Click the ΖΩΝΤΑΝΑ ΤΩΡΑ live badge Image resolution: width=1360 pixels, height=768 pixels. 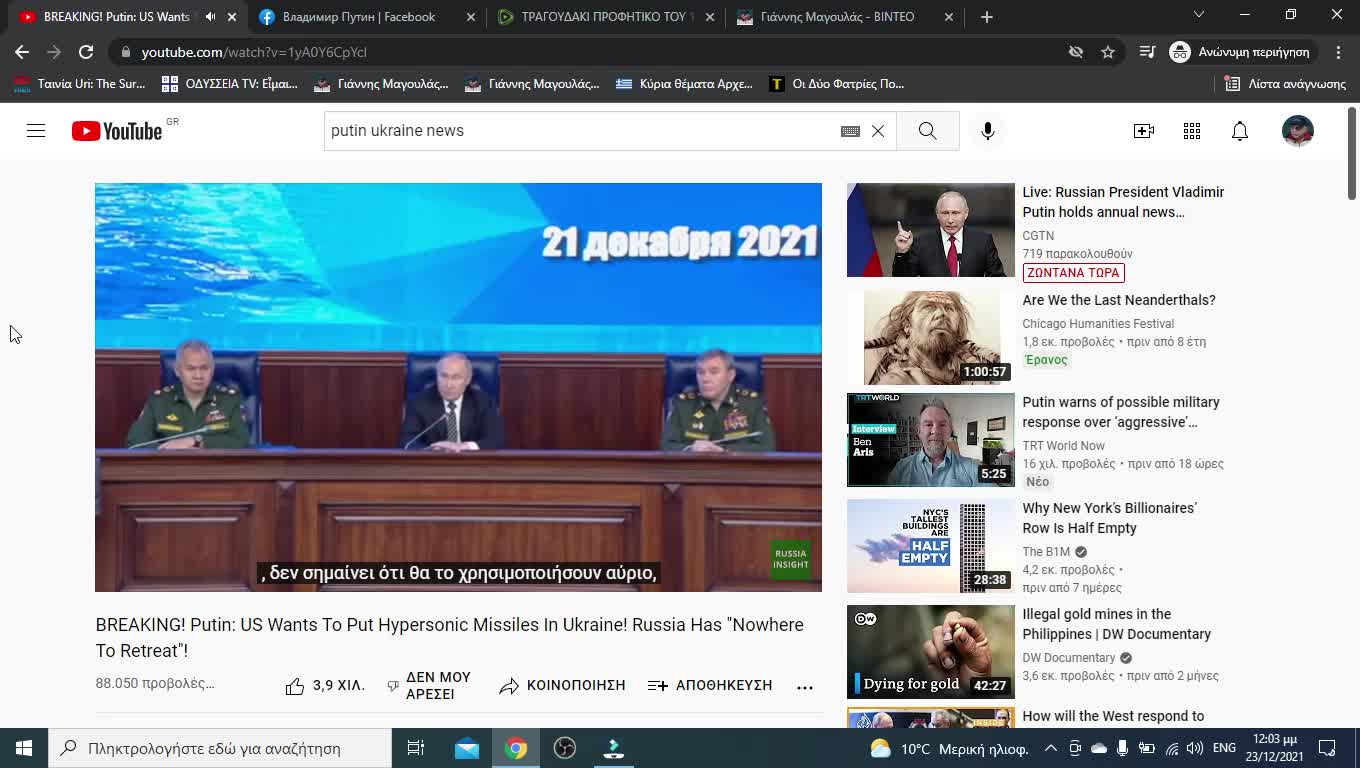click(x=1073, y=273)
